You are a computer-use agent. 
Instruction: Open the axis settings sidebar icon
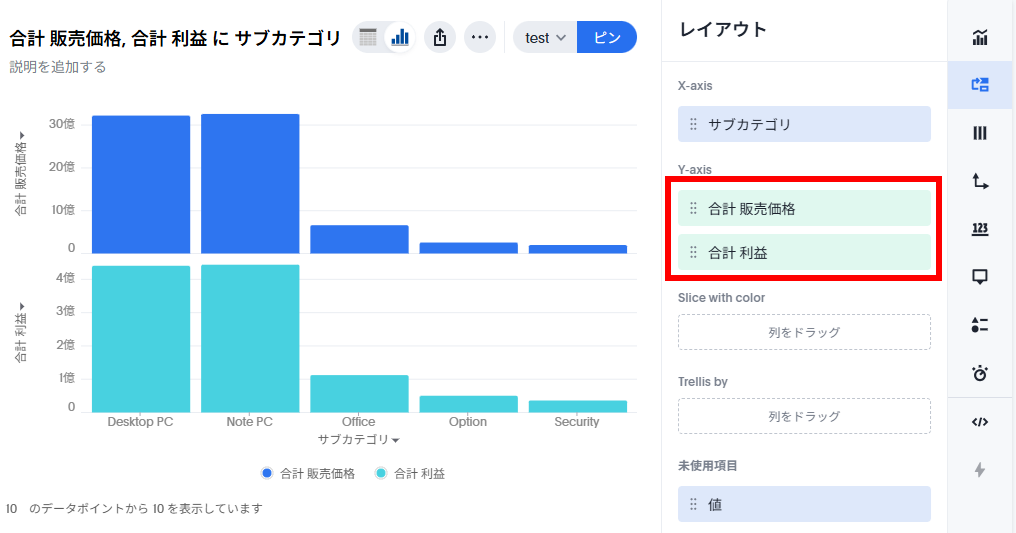(x=980, y=181)
